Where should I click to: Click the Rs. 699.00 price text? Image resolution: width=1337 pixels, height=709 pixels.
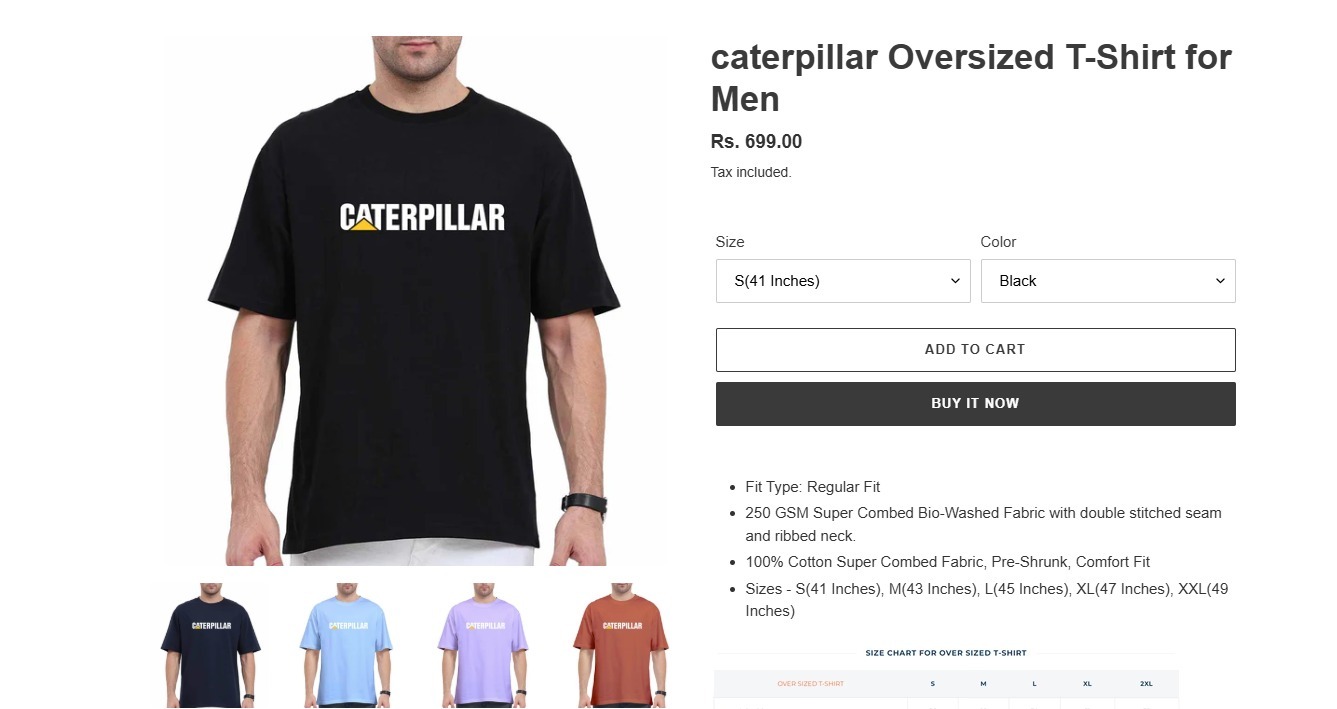[756, 142]
